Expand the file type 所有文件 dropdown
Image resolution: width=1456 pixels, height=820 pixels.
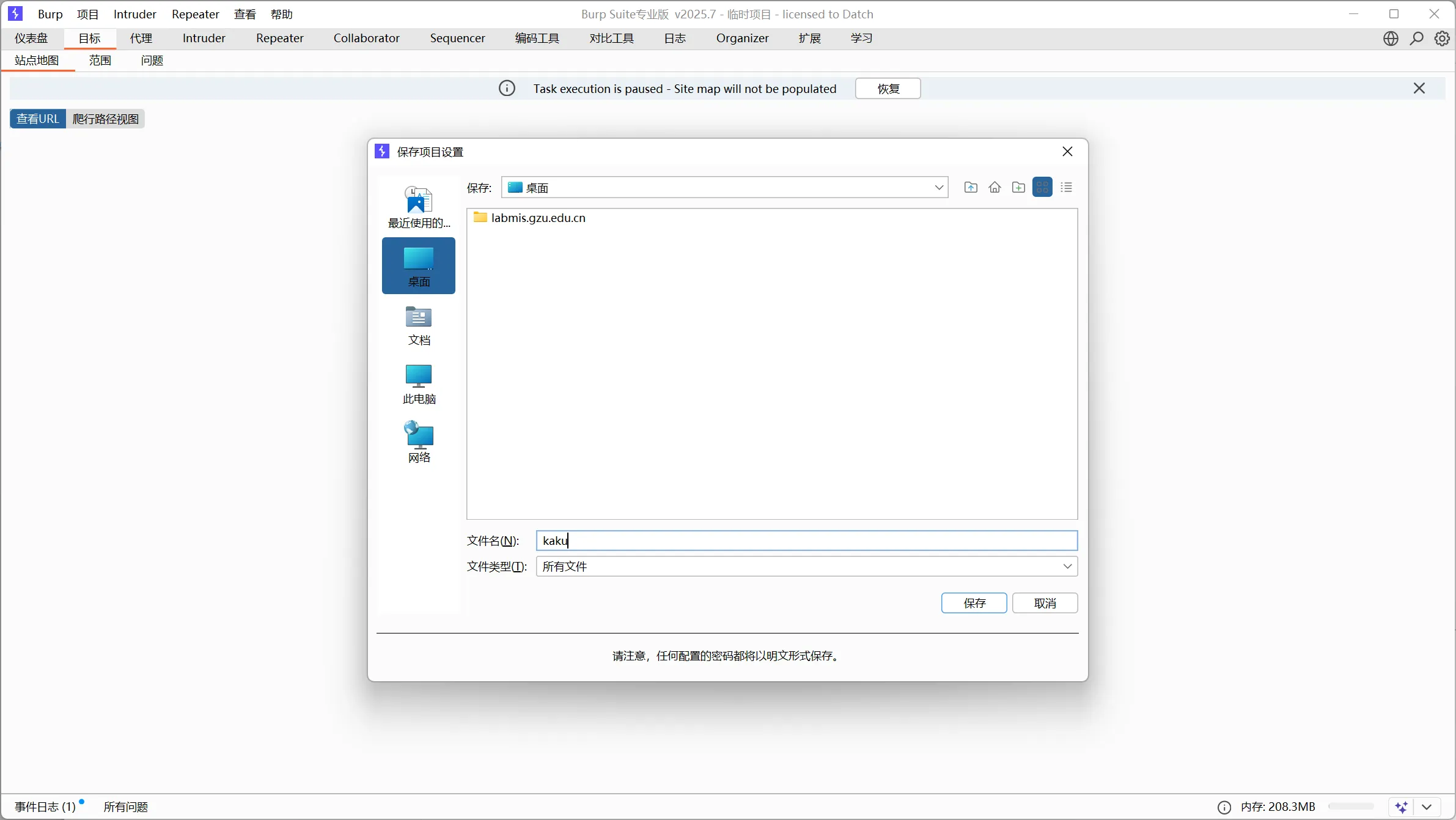1067,566
